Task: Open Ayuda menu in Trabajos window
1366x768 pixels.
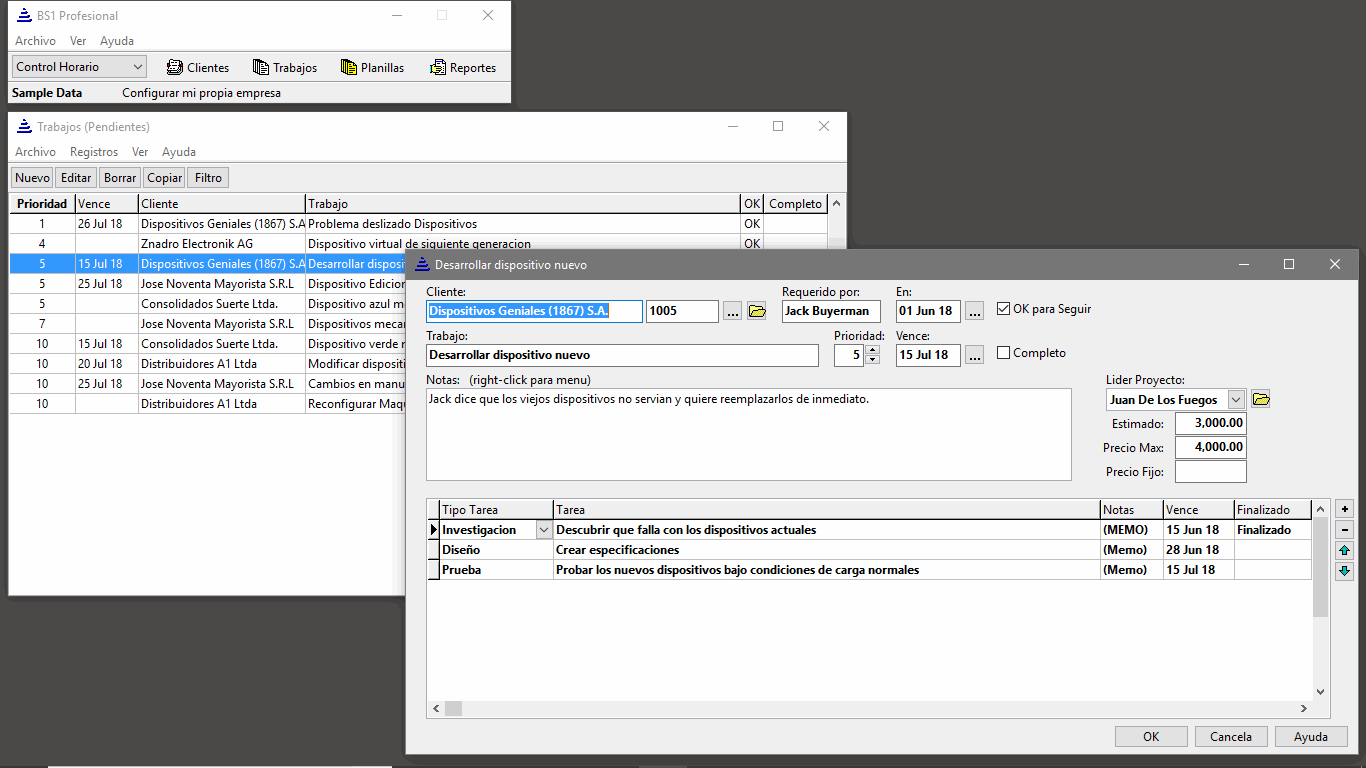Action: pyautogui.click(x=179, y=152)
